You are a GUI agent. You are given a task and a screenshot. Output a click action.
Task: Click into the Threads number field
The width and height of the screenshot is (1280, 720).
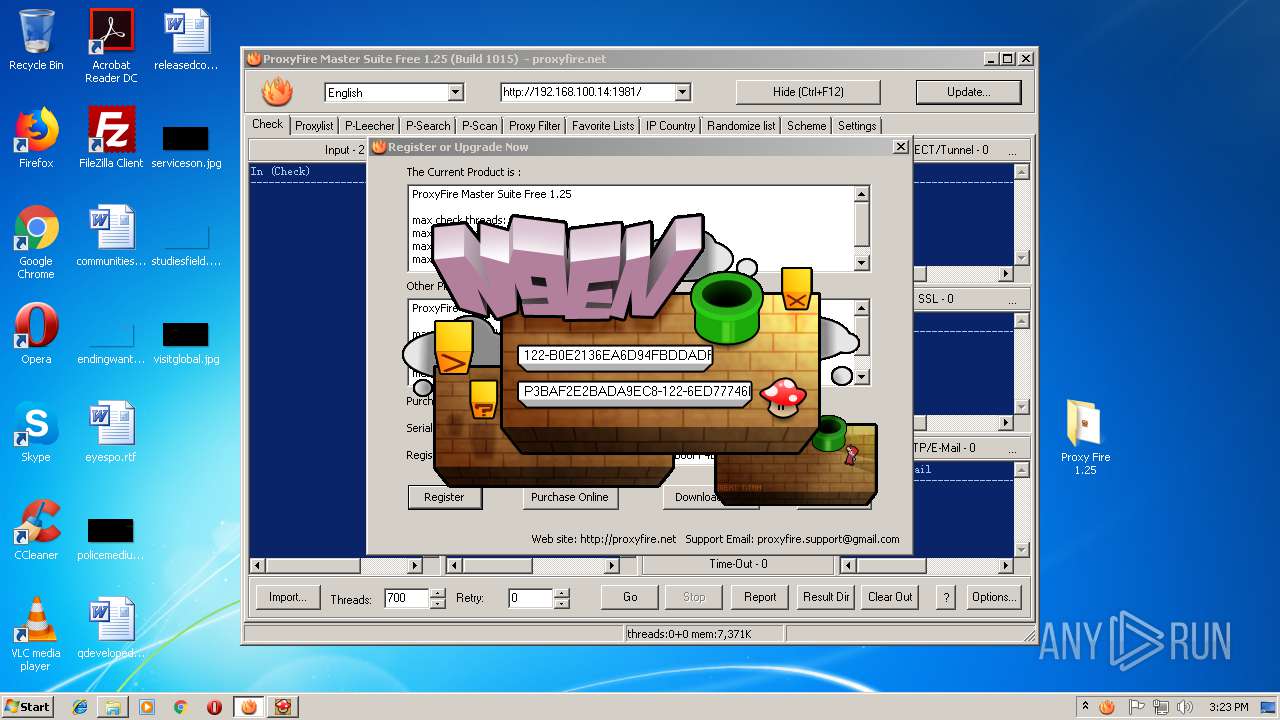[406, 598]
